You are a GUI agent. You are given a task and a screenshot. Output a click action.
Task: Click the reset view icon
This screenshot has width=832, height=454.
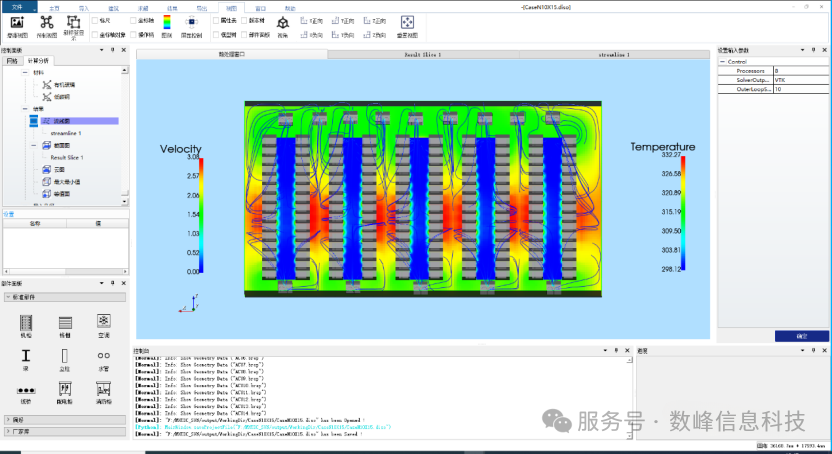coord(407,22)
